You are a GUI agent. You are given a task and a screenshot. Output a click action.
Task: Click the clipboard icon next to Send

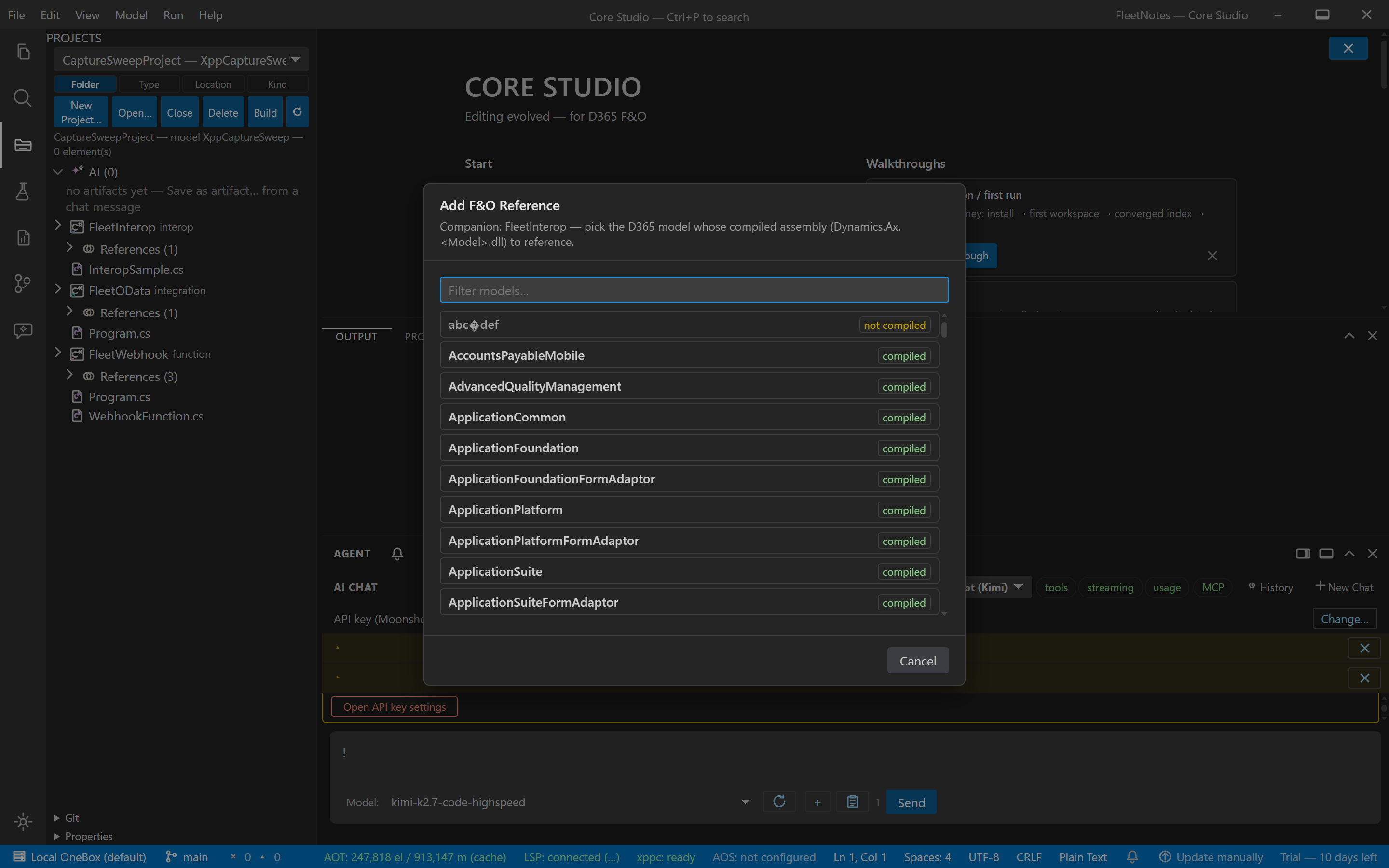click(x=853, y=801)
